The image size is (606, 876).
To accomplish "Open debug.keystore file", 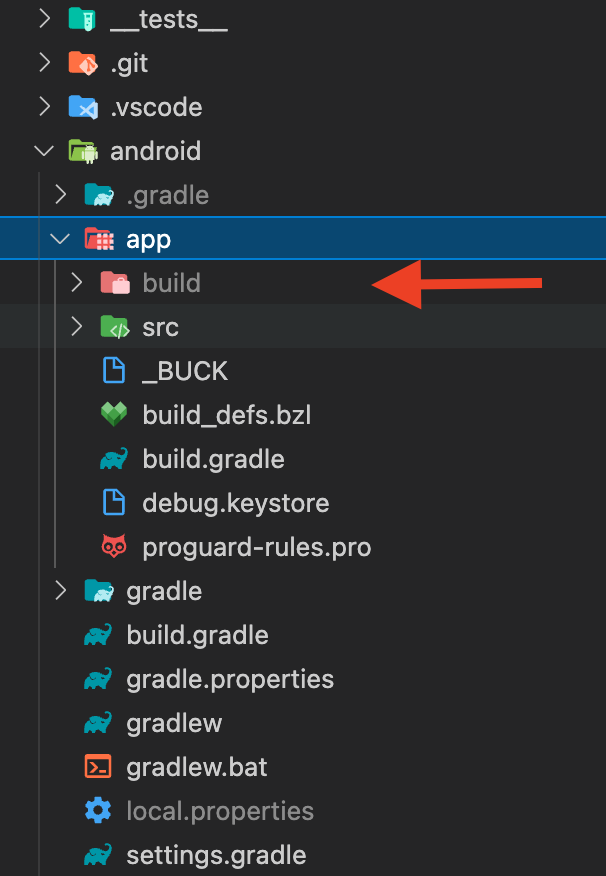I will (235, 503).
